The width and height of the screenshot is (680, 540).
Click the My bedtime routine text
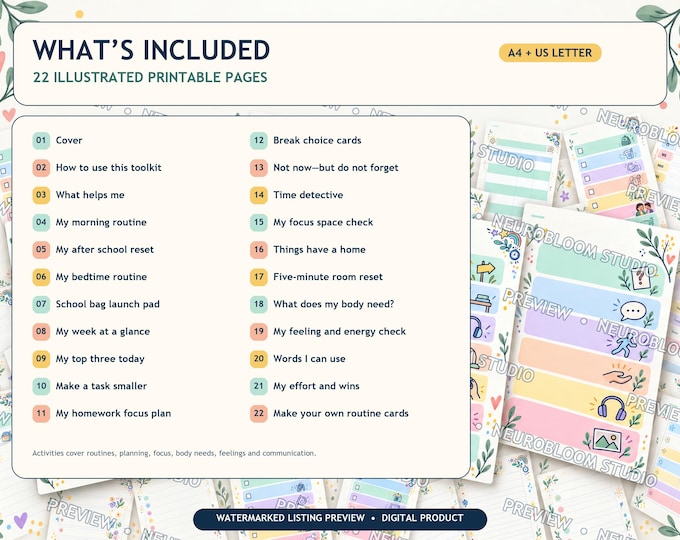(x=101, y=277)
